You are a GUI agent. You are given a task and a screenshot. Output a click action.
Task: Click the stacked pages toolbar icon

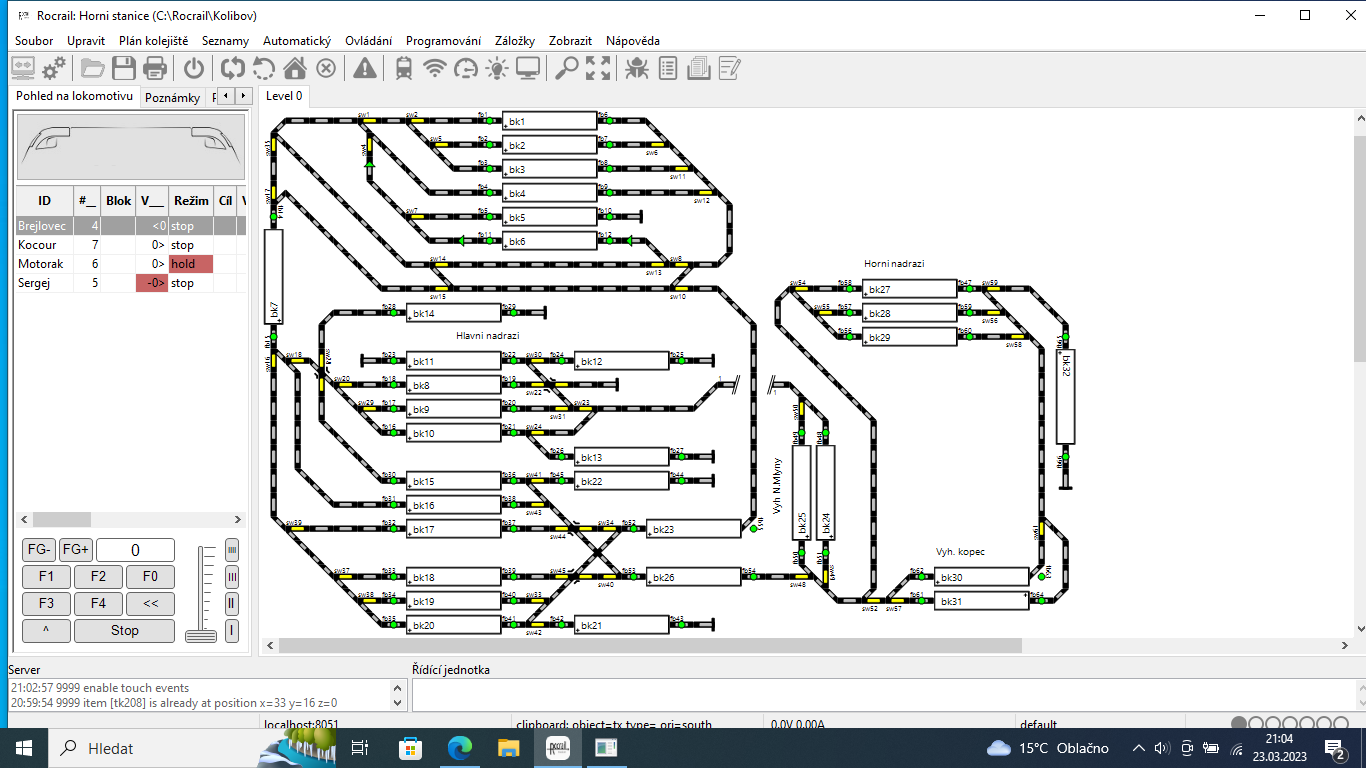pos(699,68)
